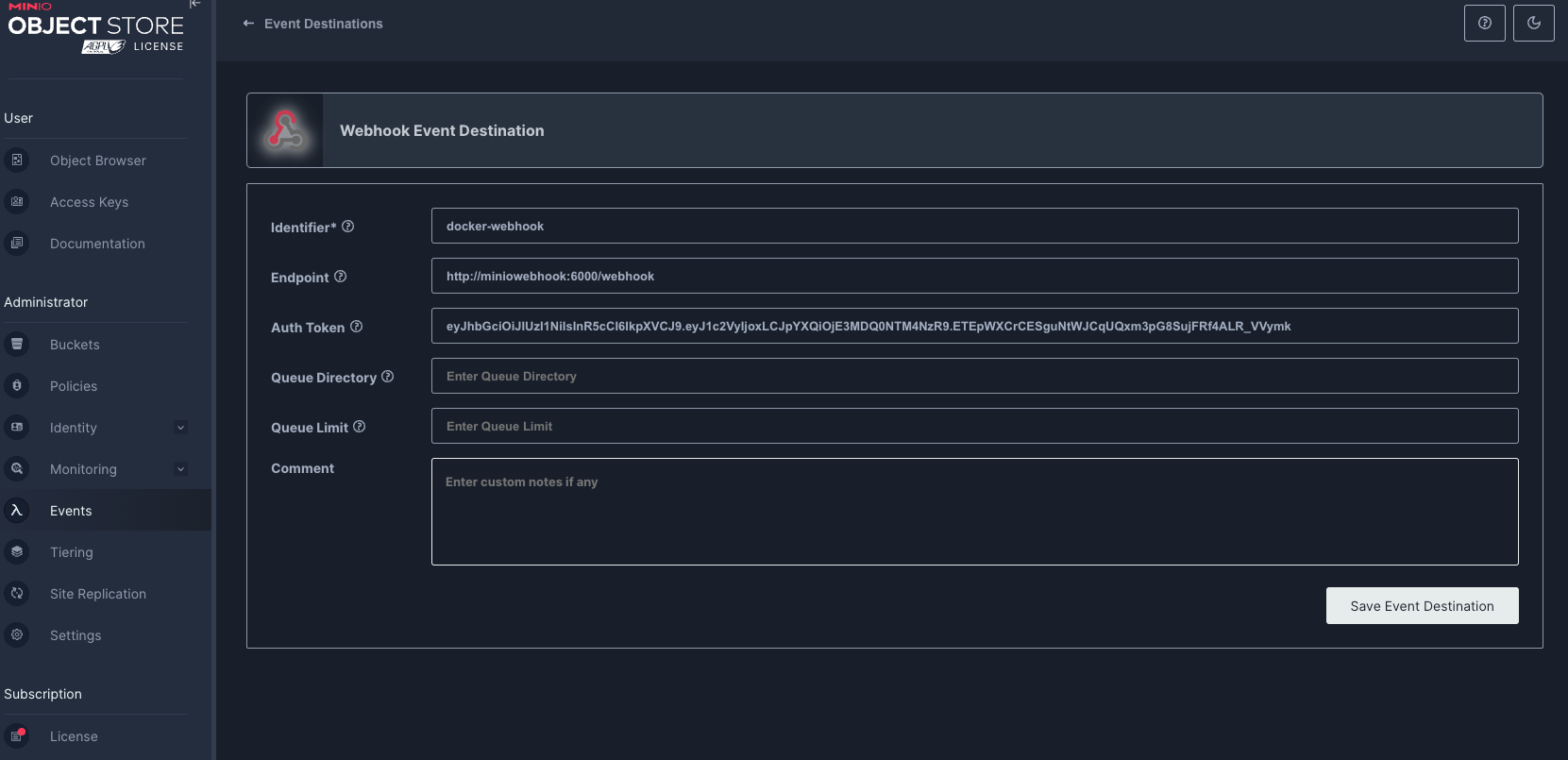Click the License icon with red badge
Screen dimensions: 1568x760
coord(17,735)
